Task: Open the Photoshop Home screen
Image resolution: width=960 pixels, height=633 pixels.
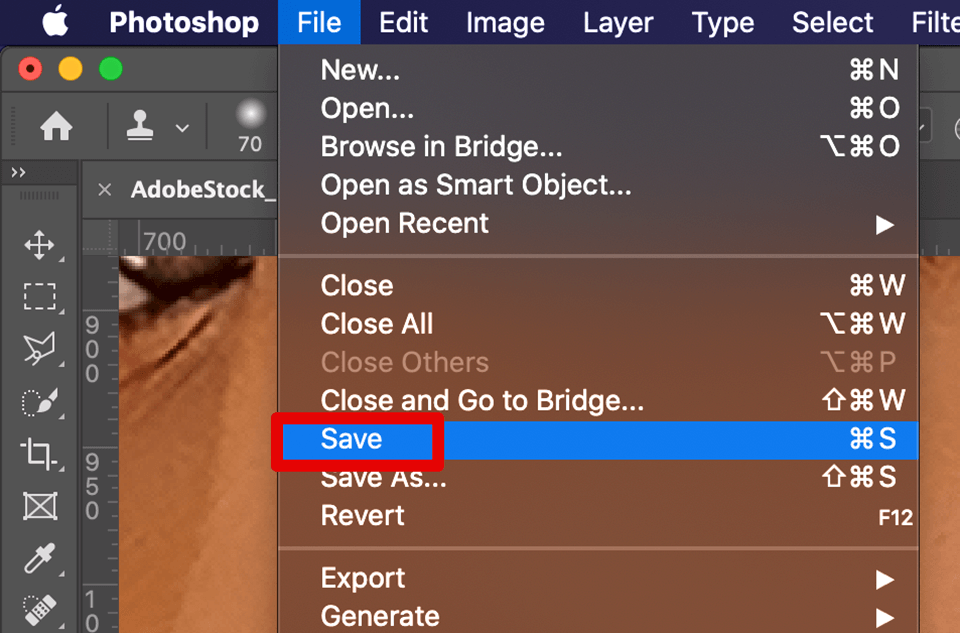Action: point(57,127)
